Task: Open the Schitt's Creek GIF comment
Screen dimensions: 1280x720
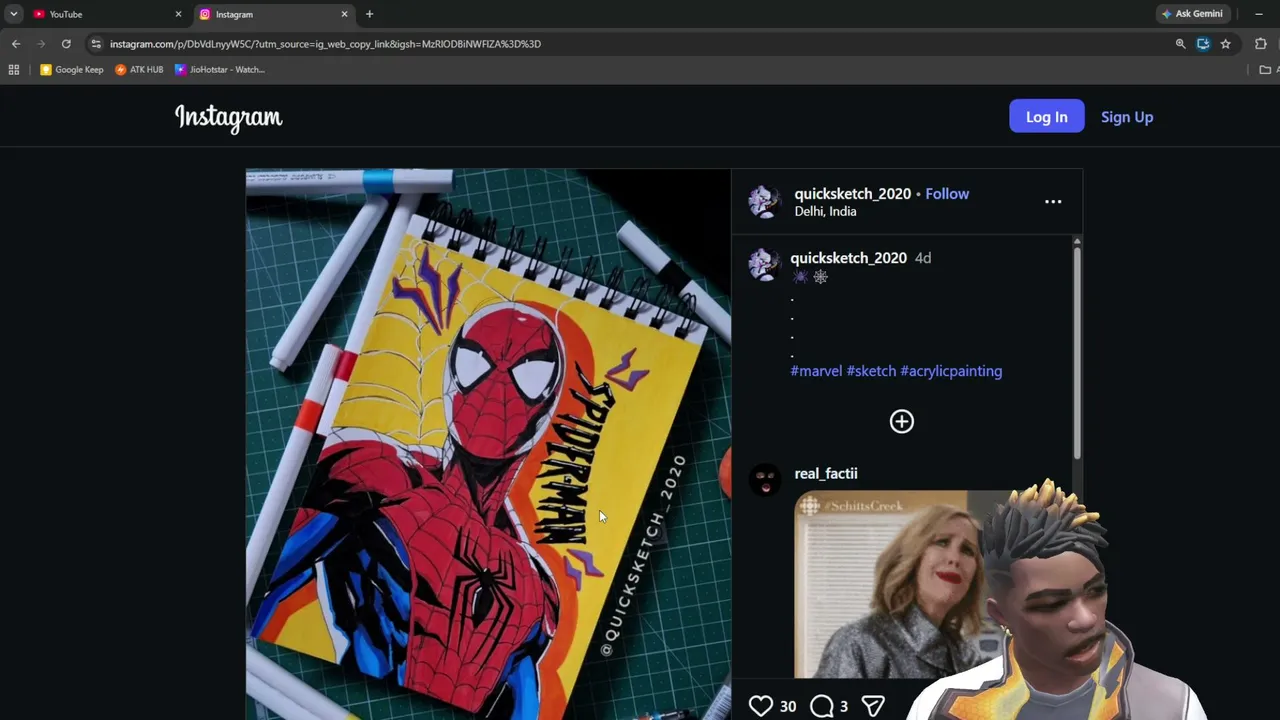Action: pyautogui.click(x=890, y=585)
